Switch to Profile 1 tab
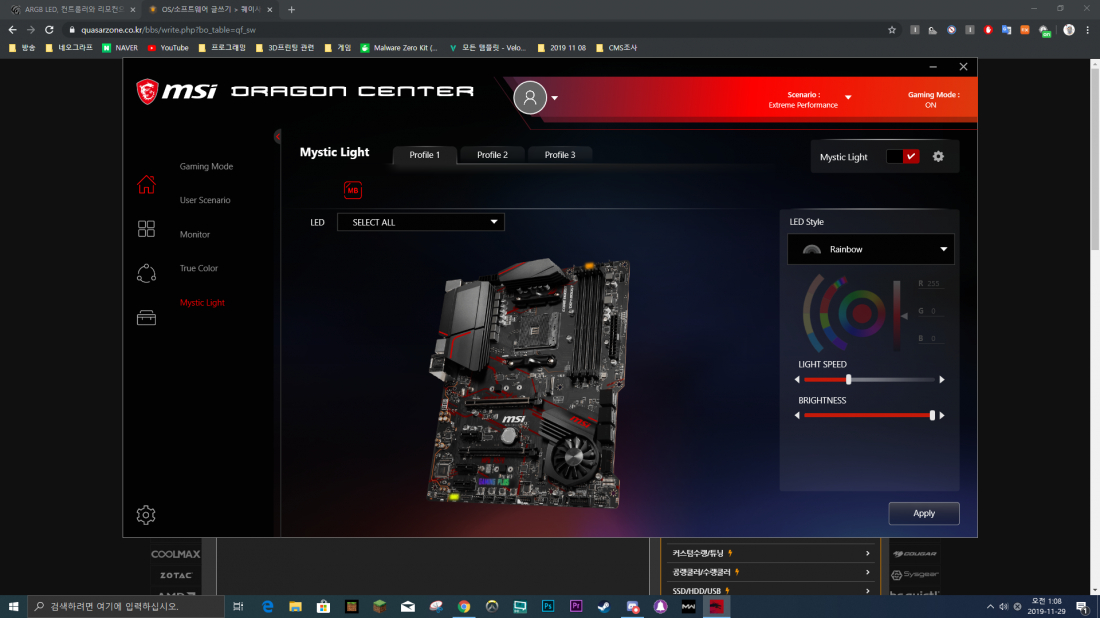 click(x=424, y=155)
